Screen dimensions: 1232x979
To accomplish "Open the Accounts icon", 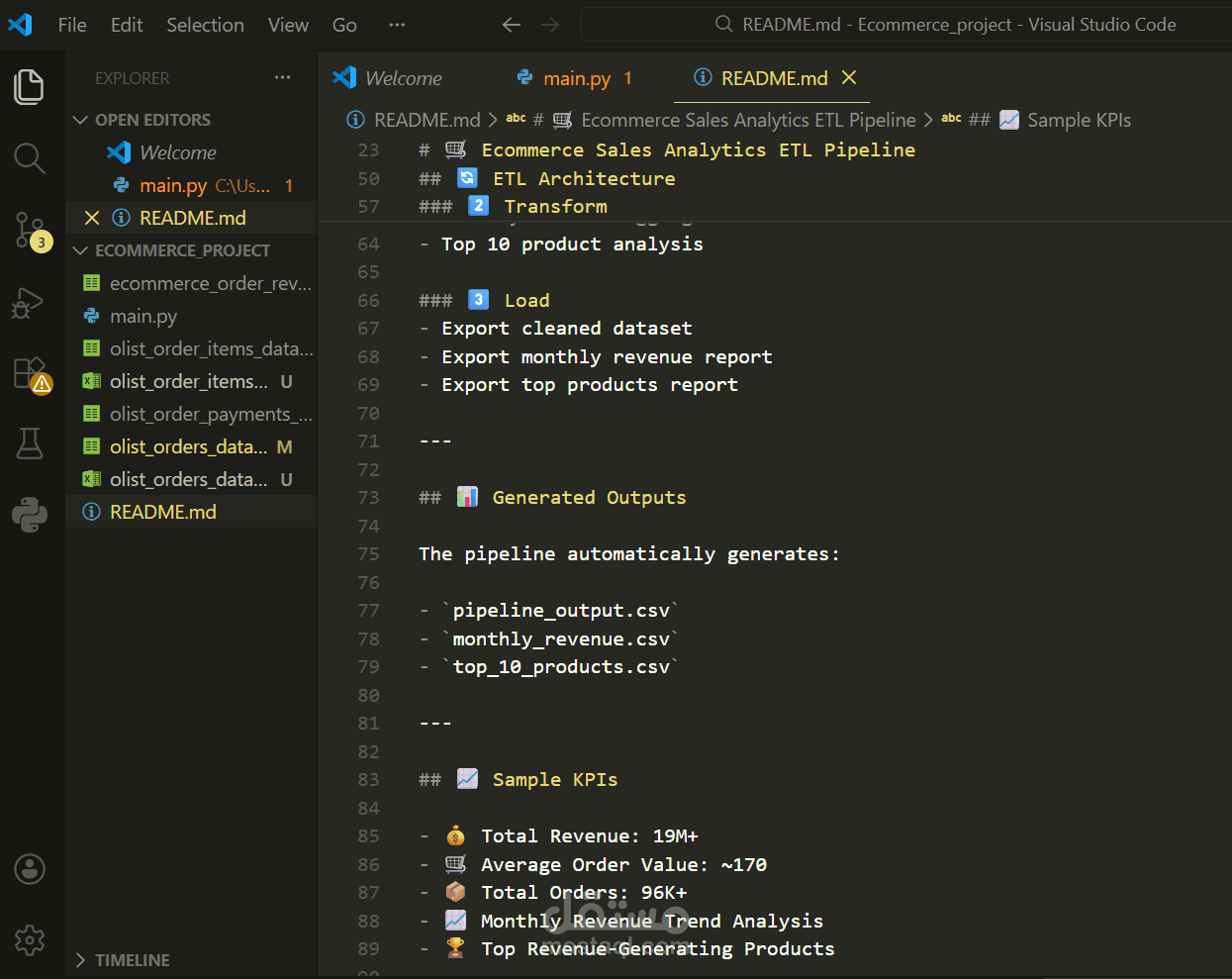I will tap(30, 869).
